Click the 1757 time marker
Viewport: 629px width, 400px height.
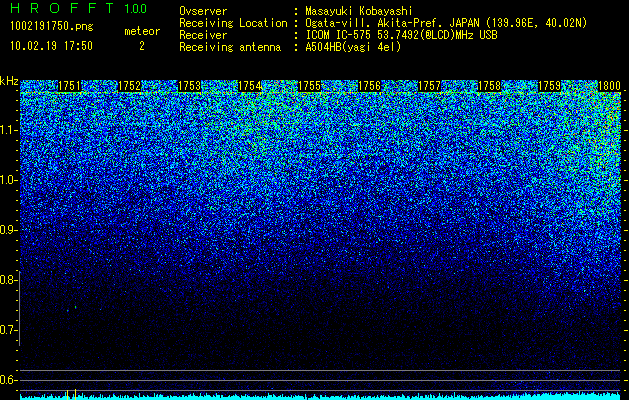point(430,86)
